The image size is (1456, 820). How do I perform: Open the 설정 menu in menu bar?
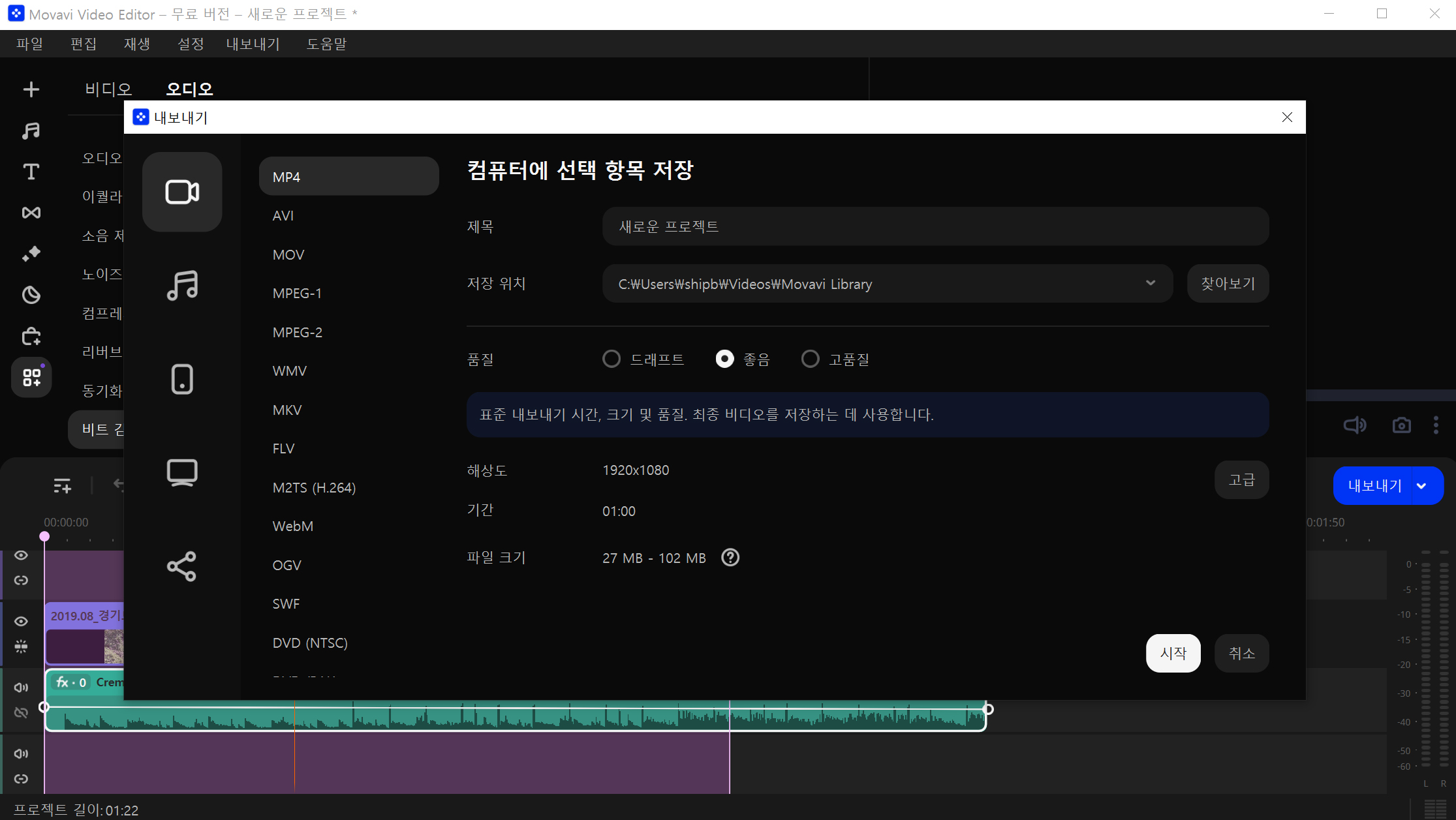point(191,44)
